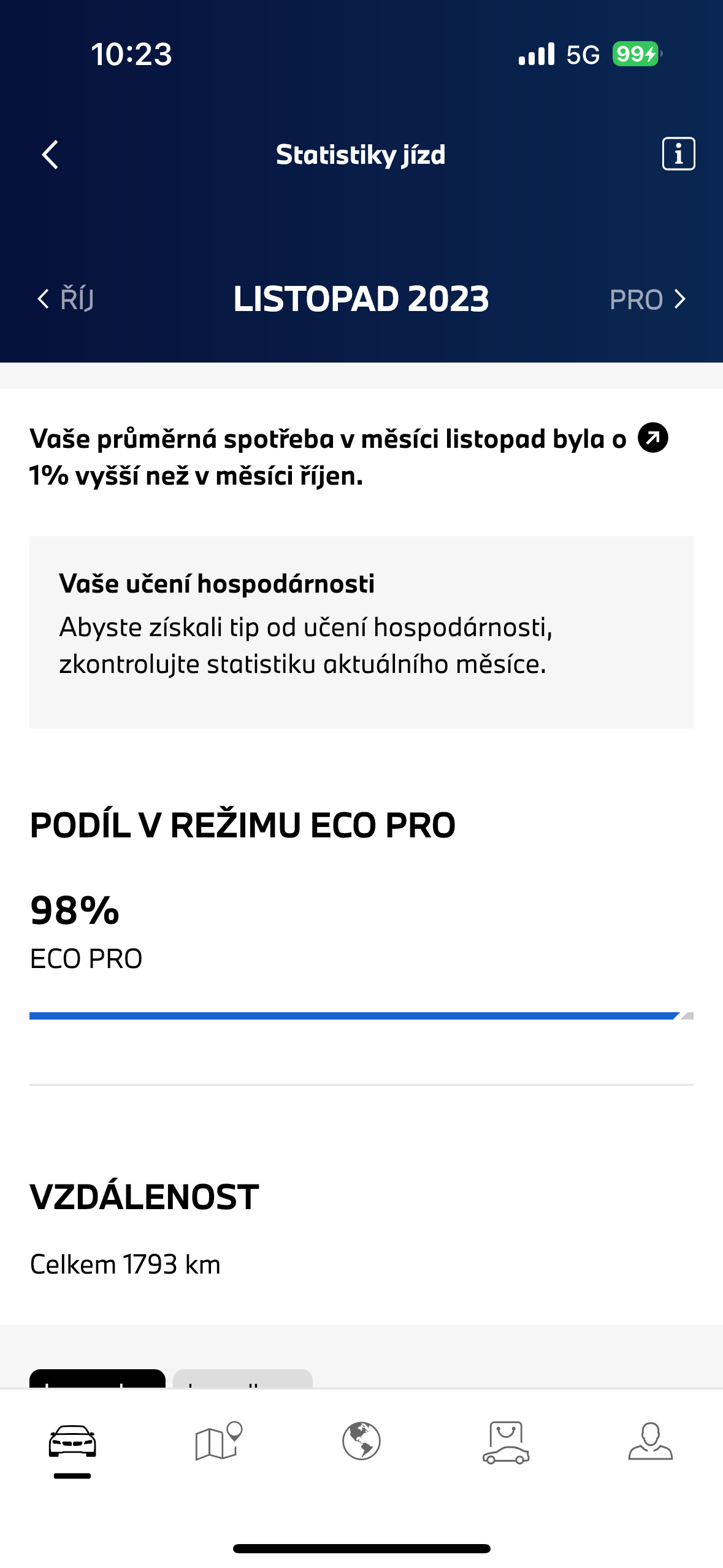Tap the back arrow in header

pos(50,155)
